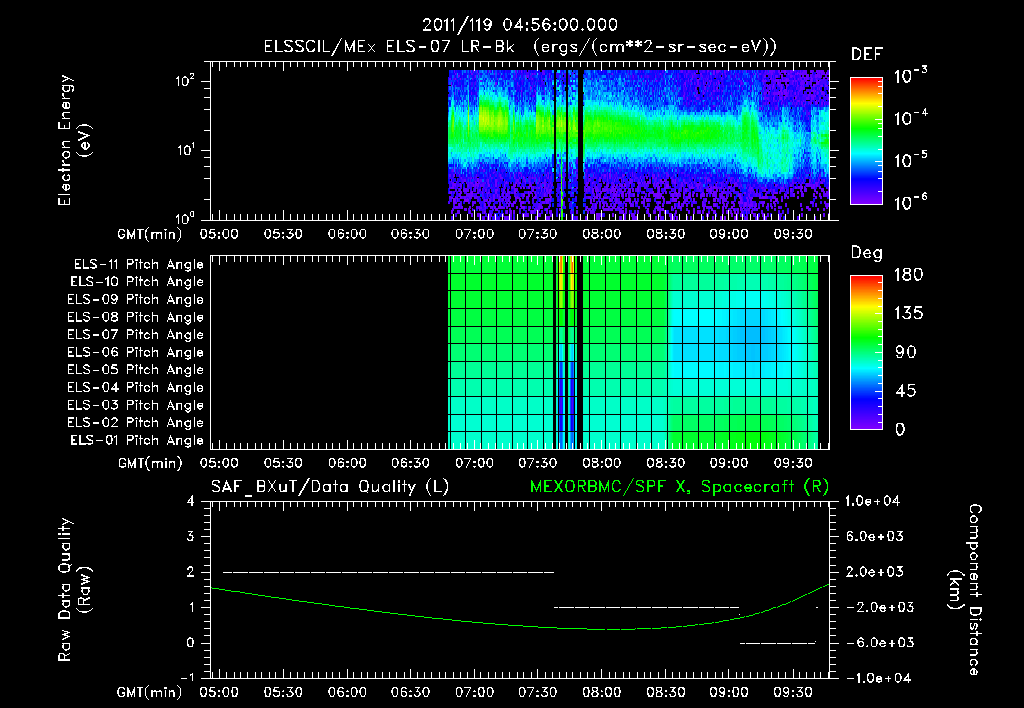
Task: Select the ELS-02 Pitch Angle row label
Action: (x=136, y=423)
